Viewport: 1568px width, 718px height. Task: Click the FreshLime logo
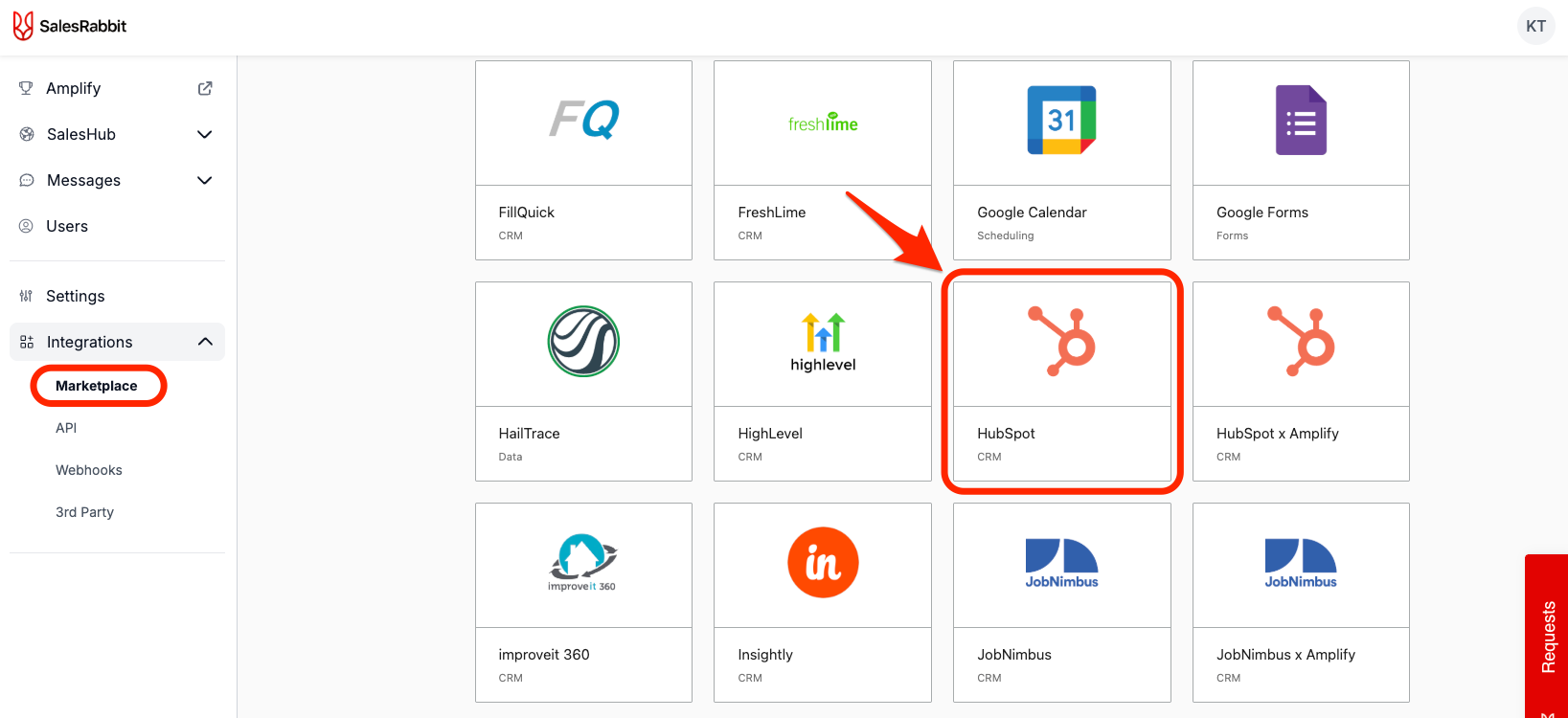(823, 123)
